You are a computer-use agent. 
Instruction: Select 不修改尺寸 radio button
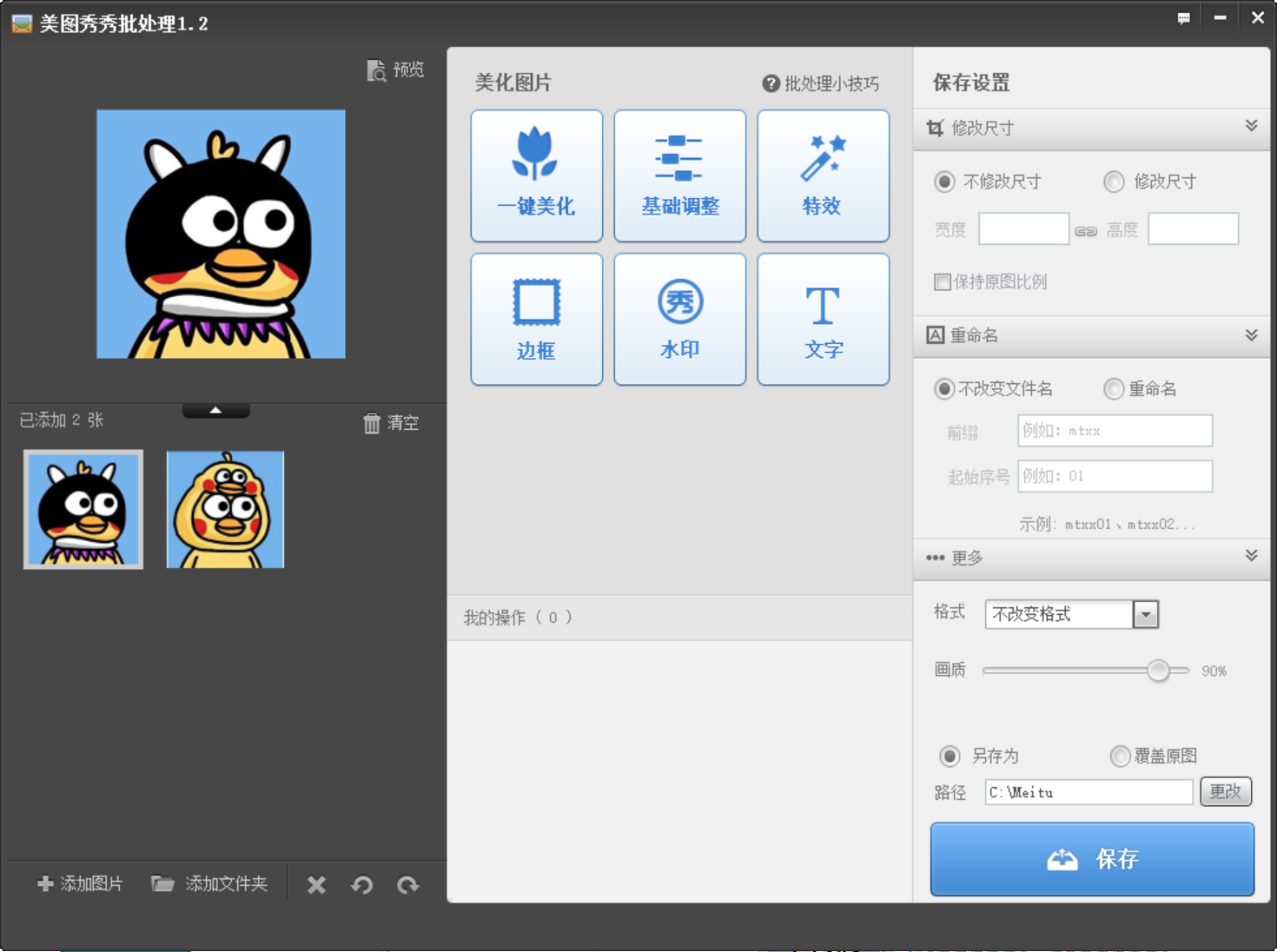tap(944, 182)
